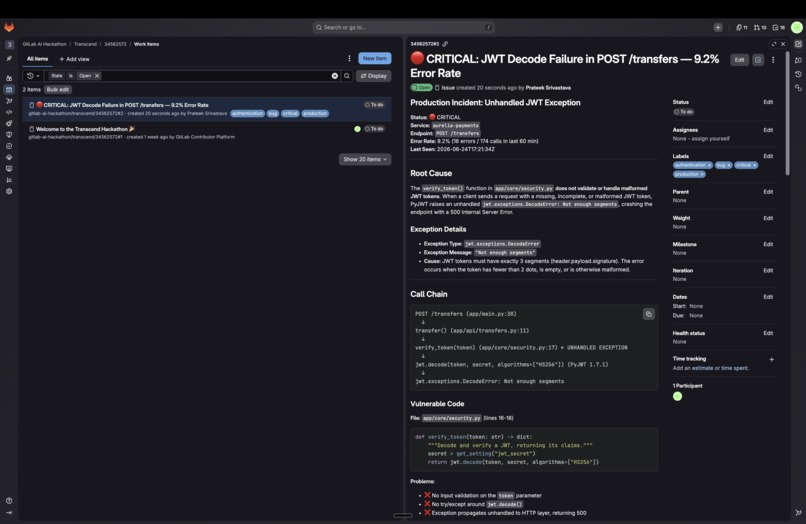806x524 pixels.
Task: Click the magnifier search icon in filter bar
Action: tap(347, 76)
